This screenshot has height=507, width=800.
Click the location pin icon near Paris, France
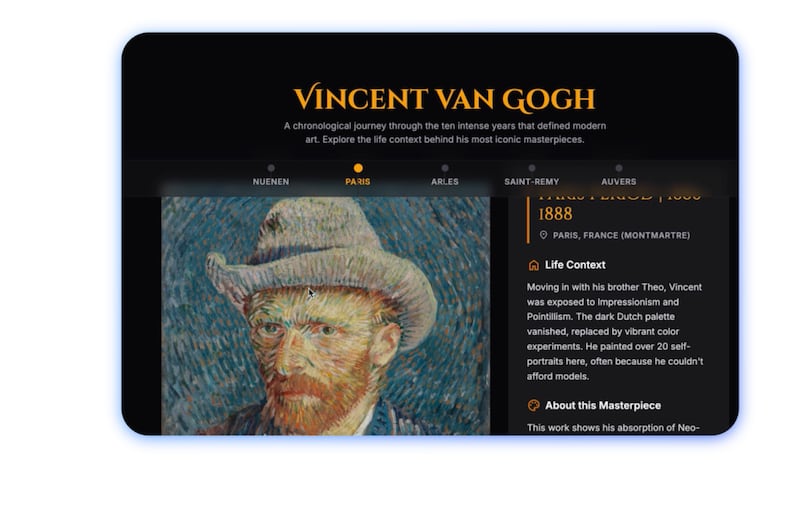coord(543,235)
